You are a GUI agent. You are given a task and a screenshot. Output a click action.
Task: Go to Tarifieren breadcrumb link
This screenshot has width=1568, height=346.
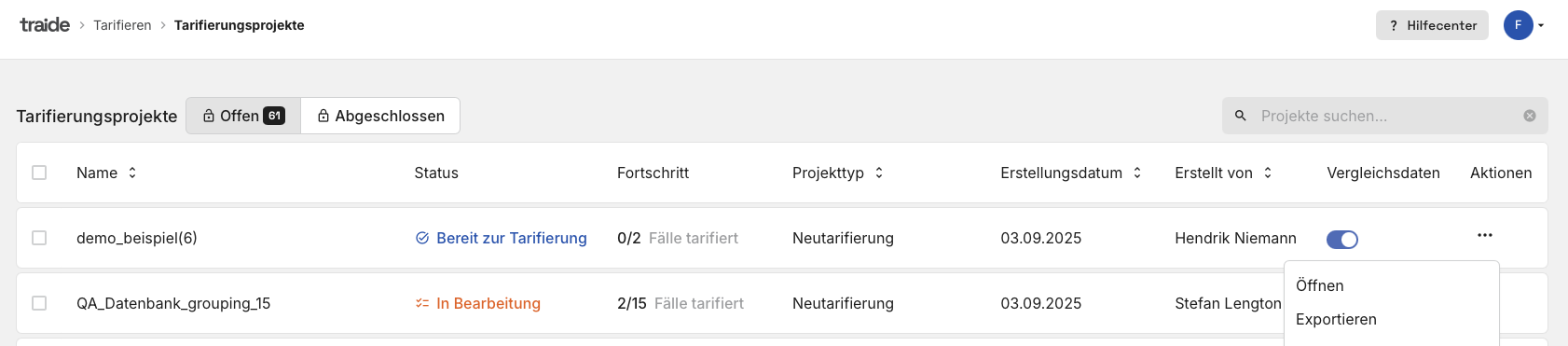click(122, 25)
